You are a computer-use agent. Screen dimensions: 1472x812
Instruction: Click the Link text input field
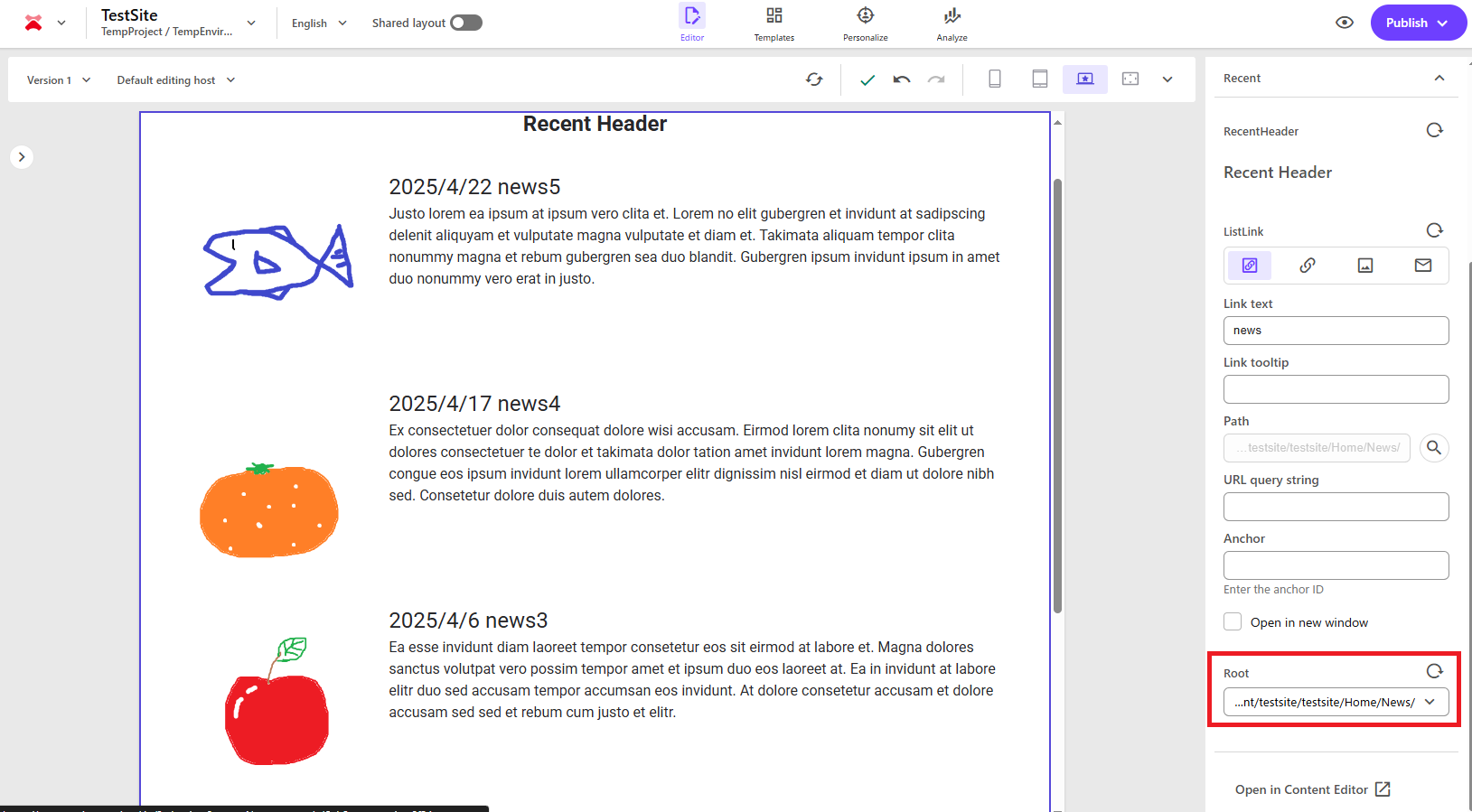(x=1336, y=331)
